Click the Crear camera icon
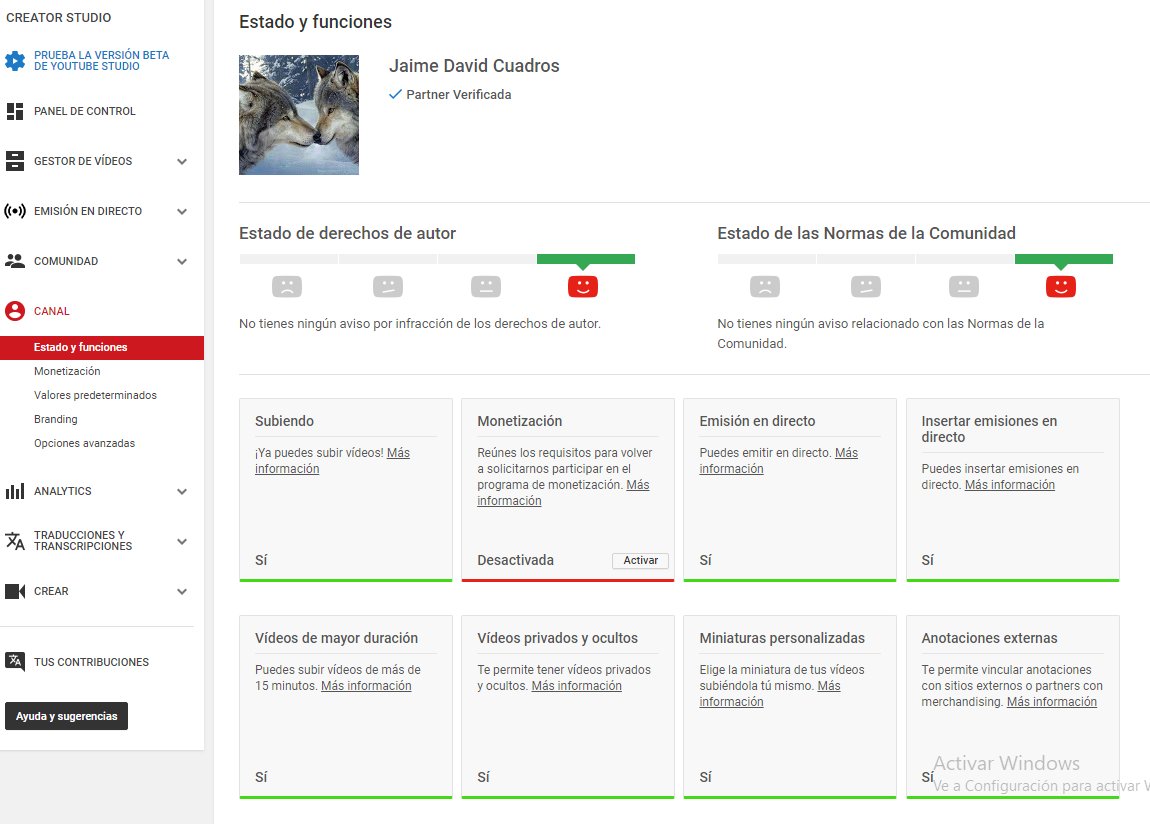Viewport: 1150px width, 824px height. click(x=15, y=591)
